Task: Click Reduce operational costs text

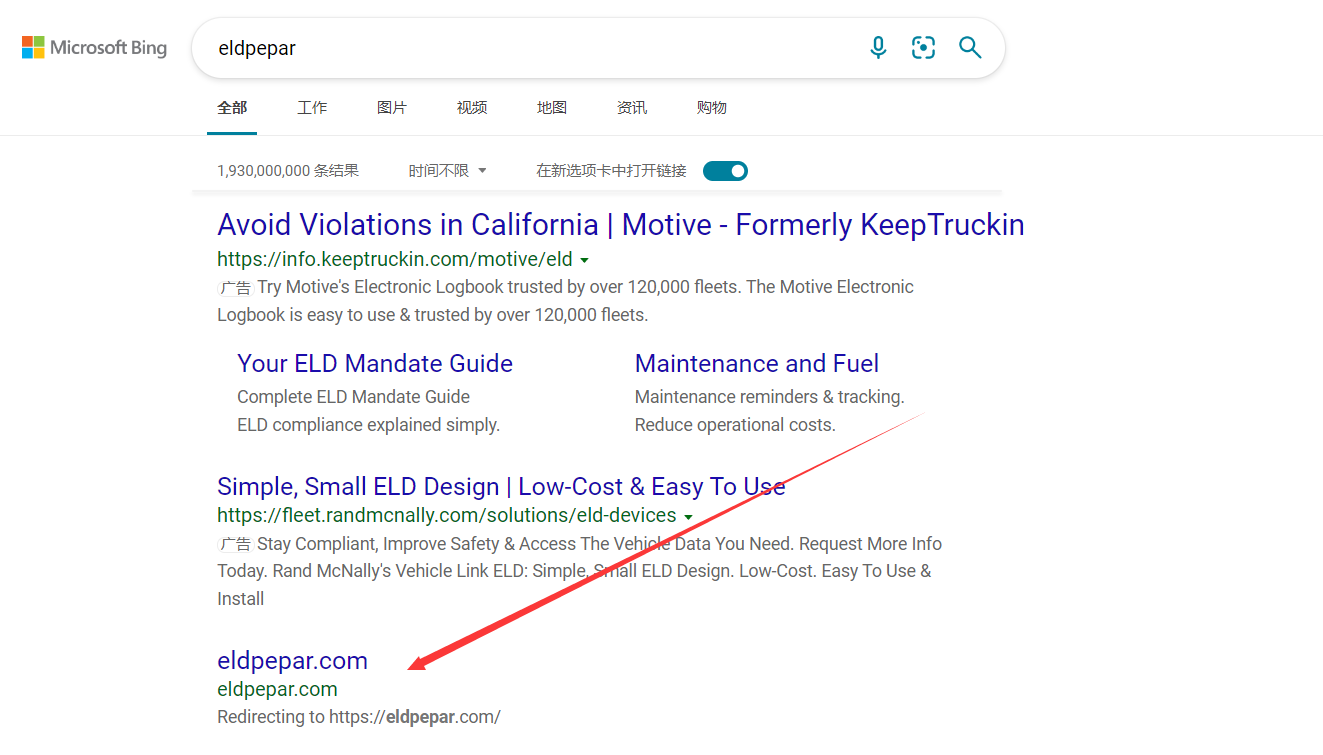Action: click(x=735, y=425)
